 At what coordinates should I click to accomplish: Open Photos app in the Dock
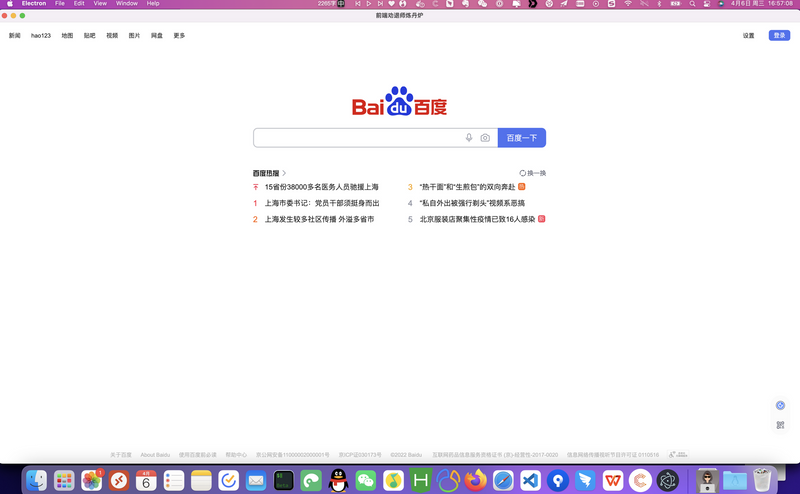point(91,480)
